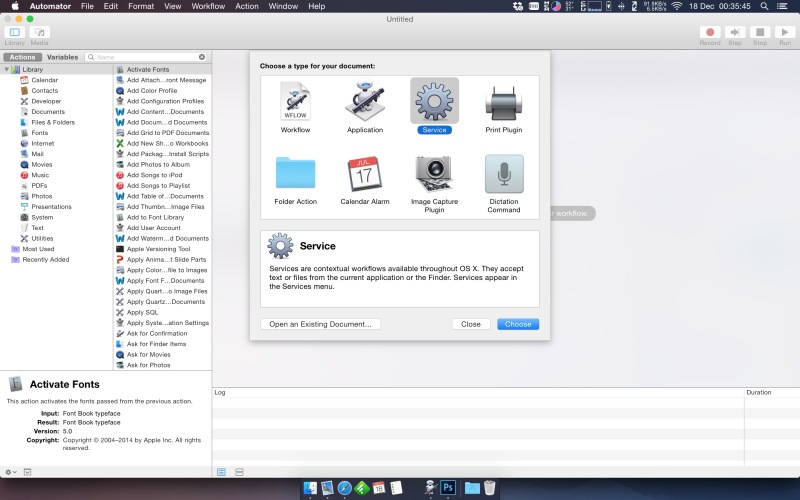Click the Wi-Fi status menu bar icon

coord(677,6)
